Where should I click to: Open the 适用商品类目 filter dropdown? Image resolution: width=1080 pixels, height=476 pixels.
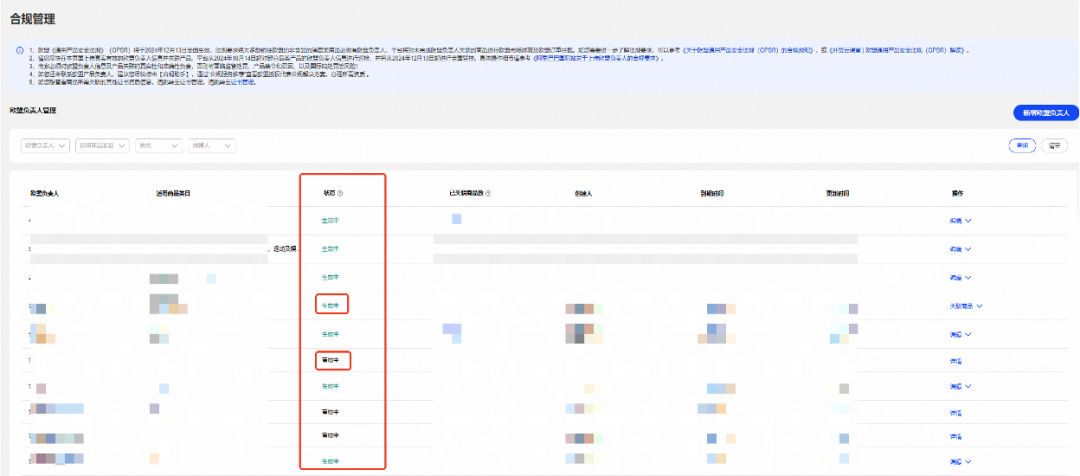[x=104, y=145]
